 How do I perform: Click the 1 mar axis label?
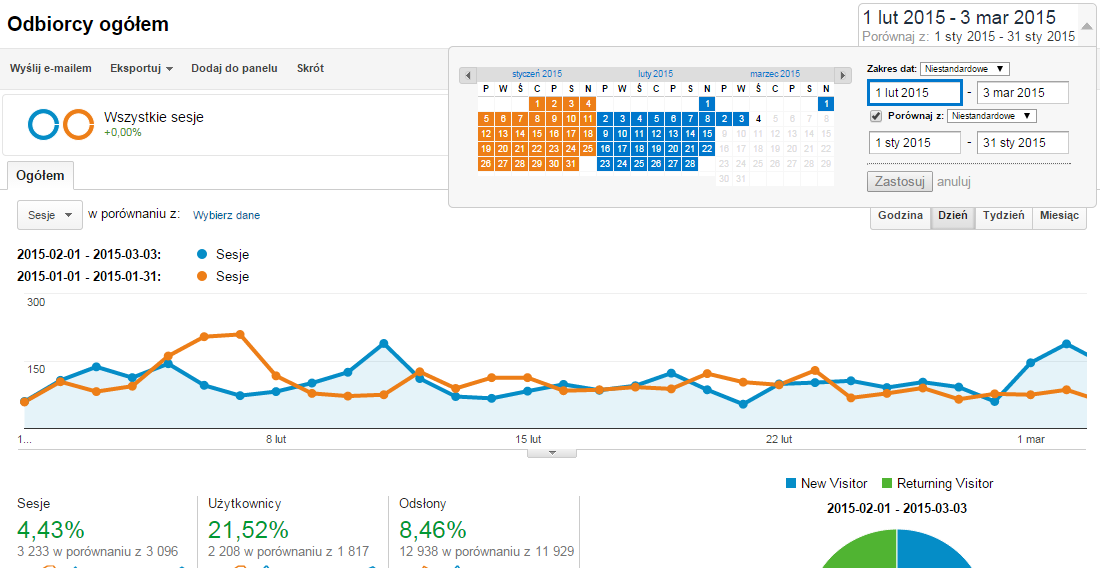(x=1031, y=439)
